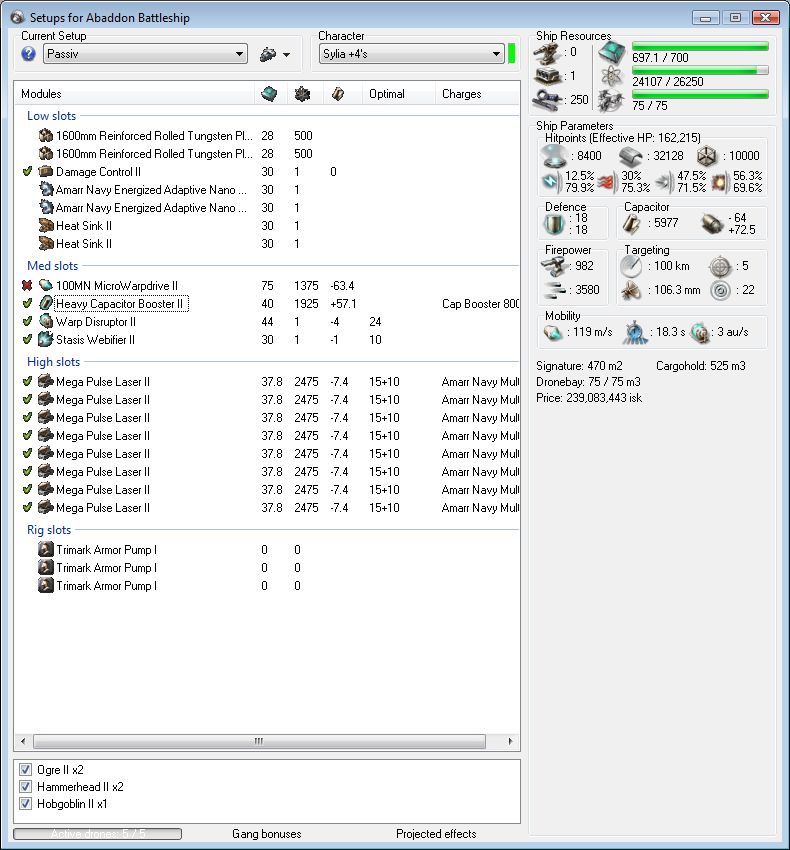
Task: Click the powergrid icon beside 24107 / 26250
Action: [x=612, y=76]
